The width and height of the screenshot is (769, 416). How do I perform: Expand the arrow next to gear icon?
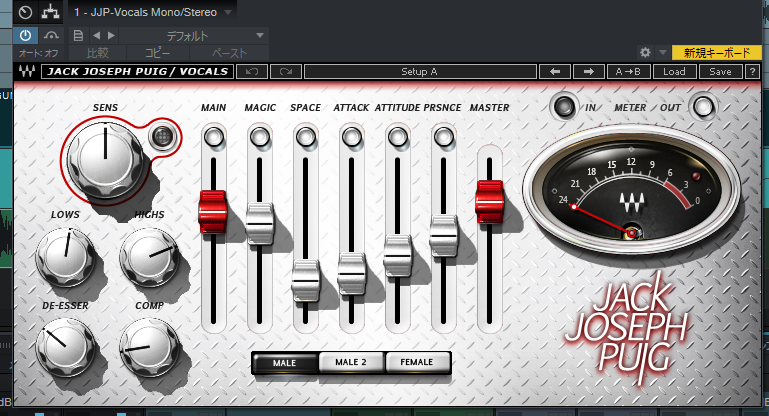coord(663,52)
